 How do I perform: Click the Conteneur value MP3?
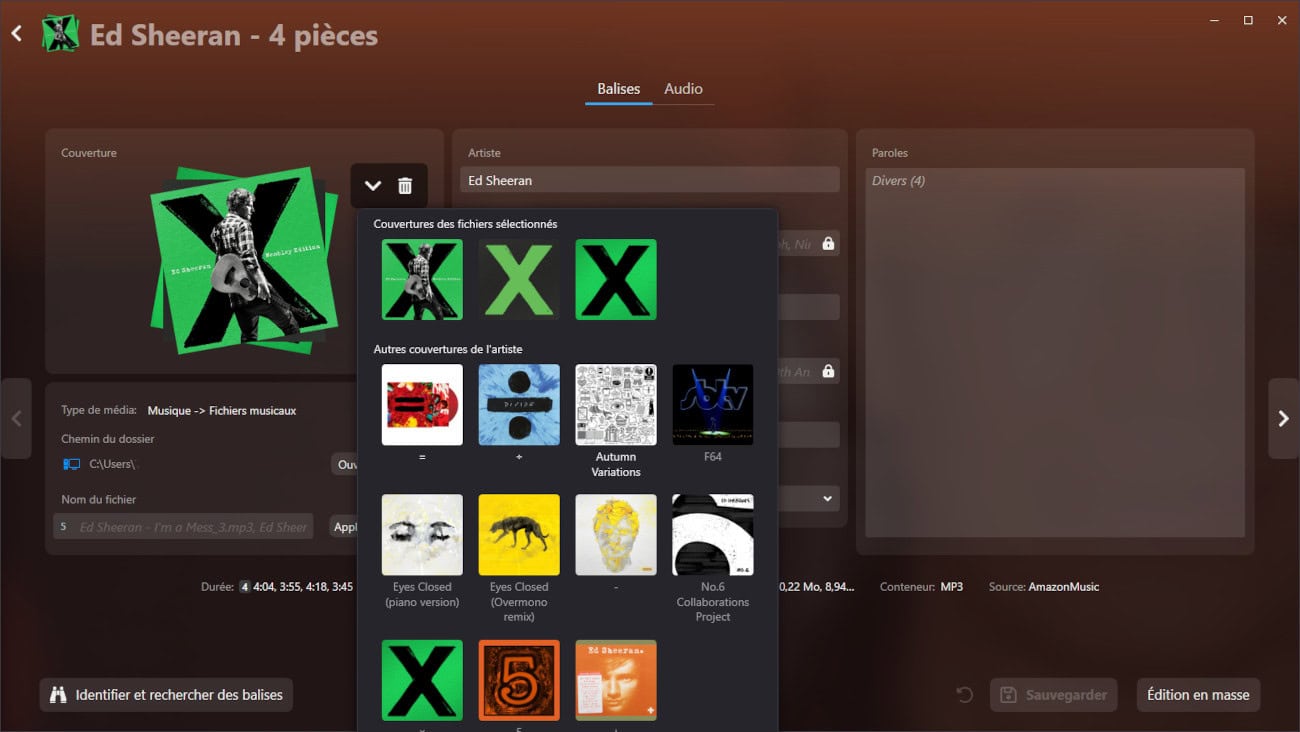[x=952, y=587]
